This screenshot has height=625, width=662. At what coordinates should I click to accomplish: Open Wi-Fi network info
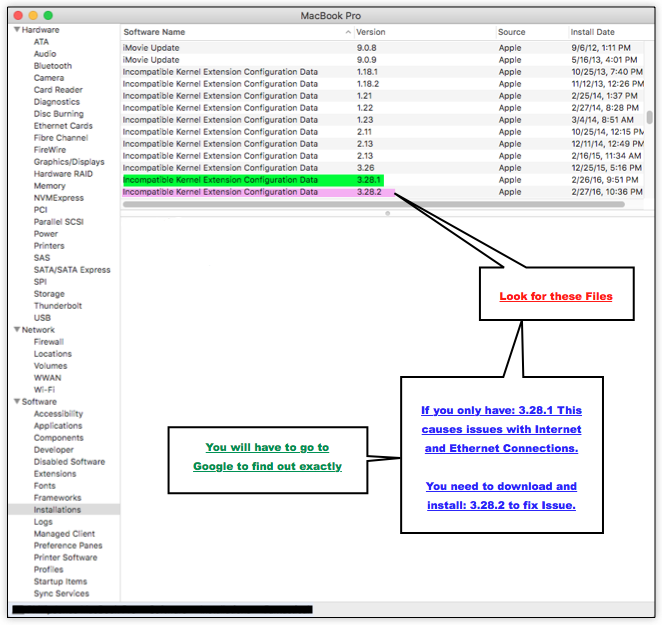coord(44,390)
